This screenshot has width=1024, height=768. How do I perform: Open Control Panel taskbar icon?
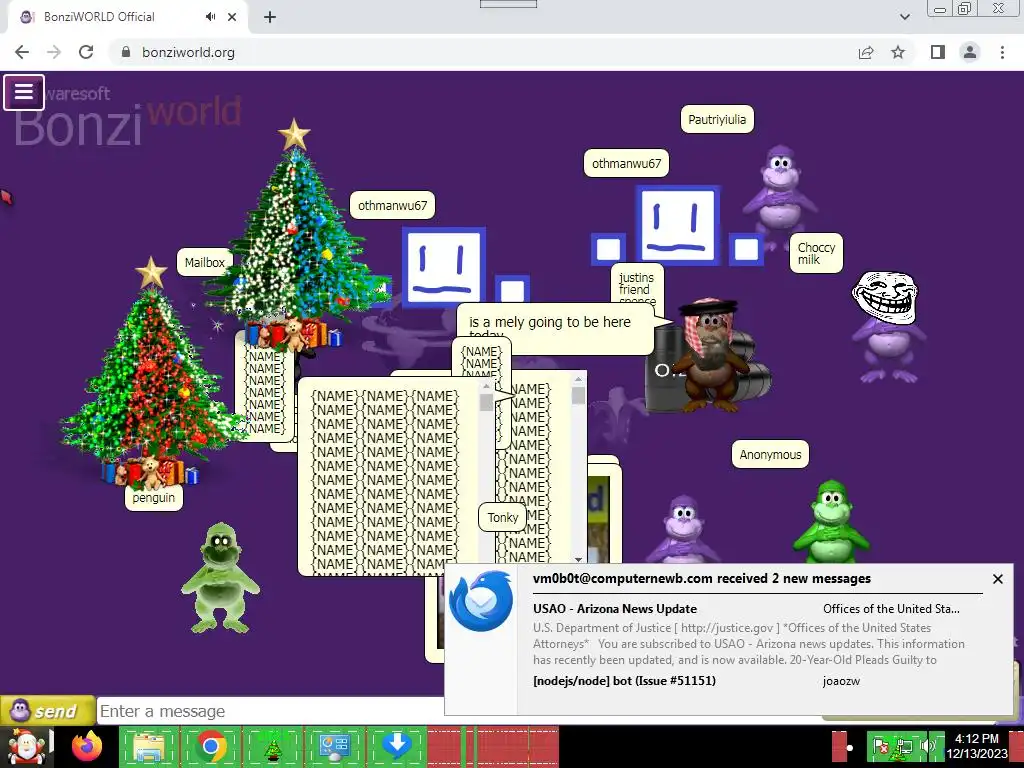pyautogui.click(x=334, y=746)
